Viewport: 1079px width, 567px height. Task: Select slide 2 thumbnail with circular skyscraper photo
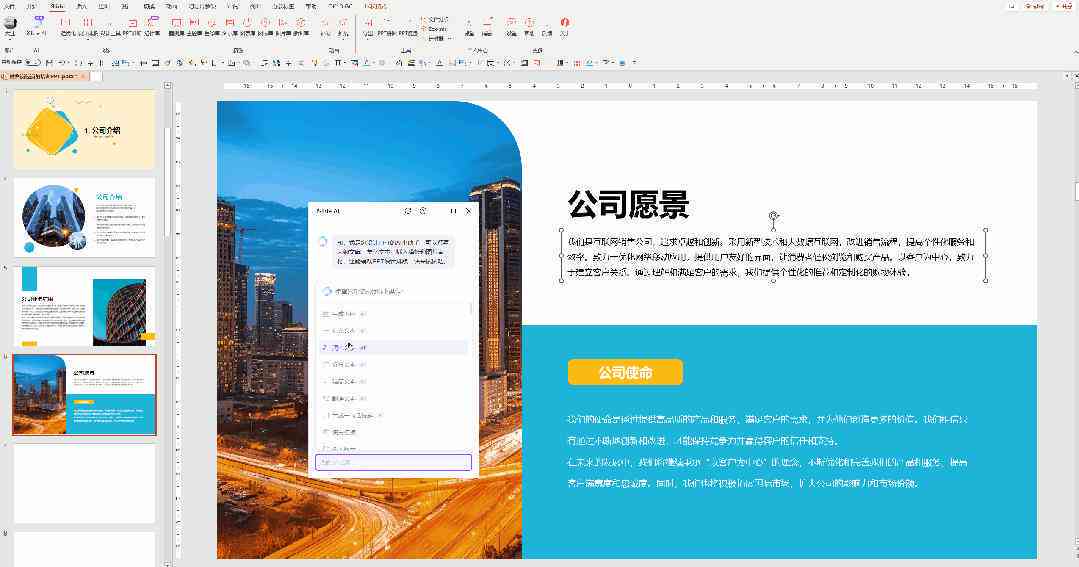pos(84,217)
